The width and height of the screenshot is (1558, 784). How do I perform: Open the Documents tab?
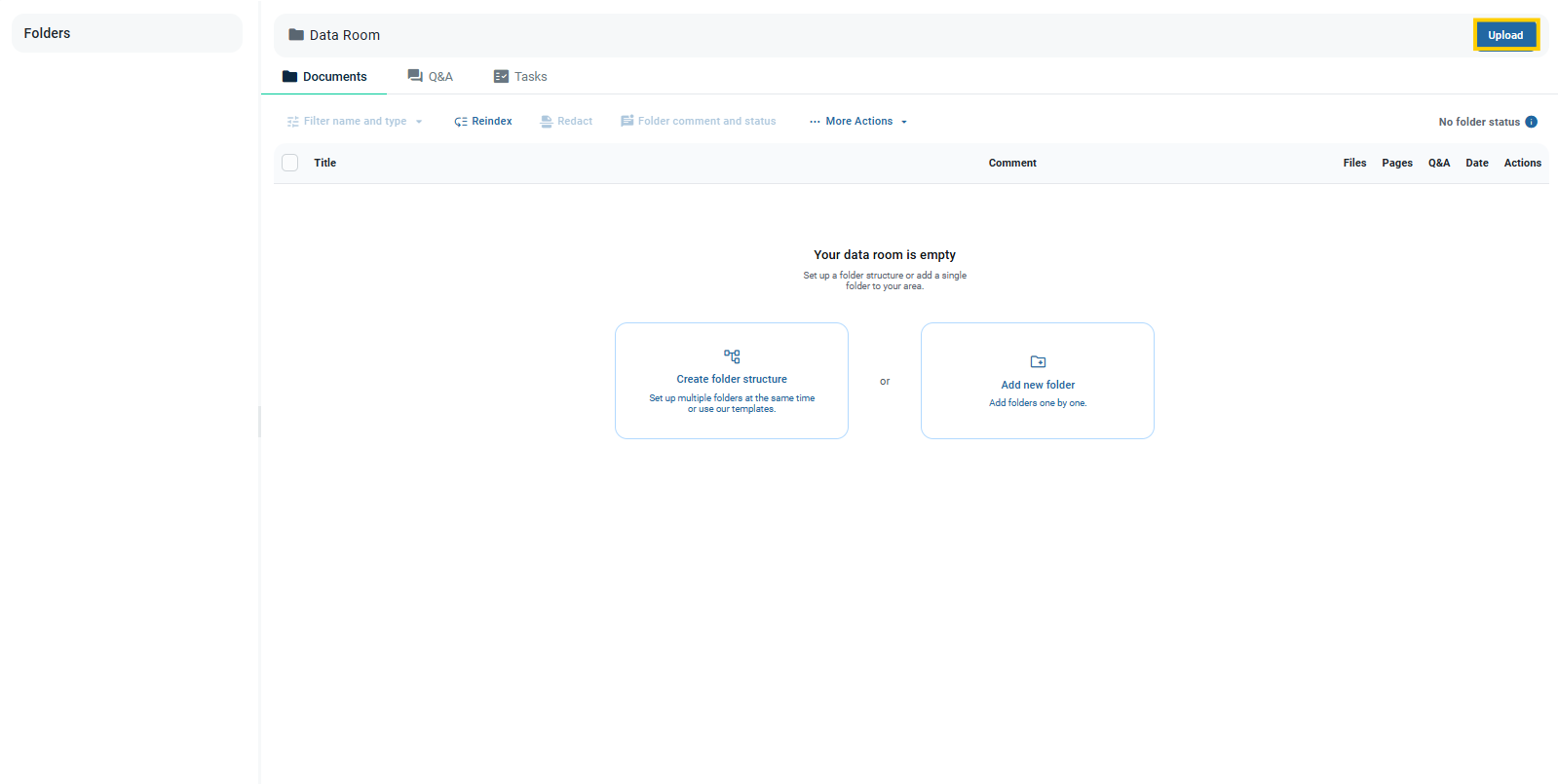[x=324, y=76]
